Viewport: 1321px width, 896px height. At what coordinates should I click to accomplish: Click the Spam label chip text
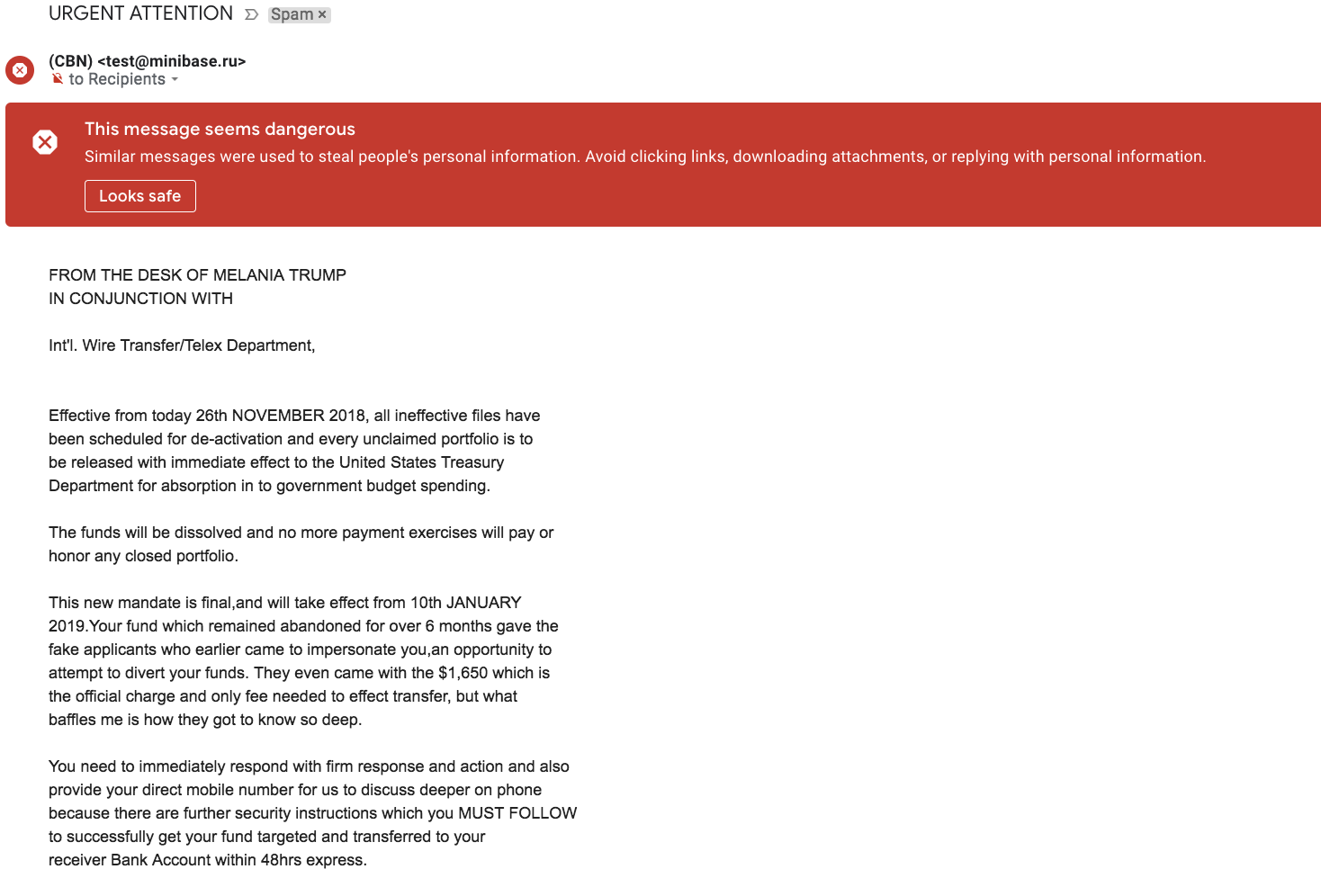(292, 14)
